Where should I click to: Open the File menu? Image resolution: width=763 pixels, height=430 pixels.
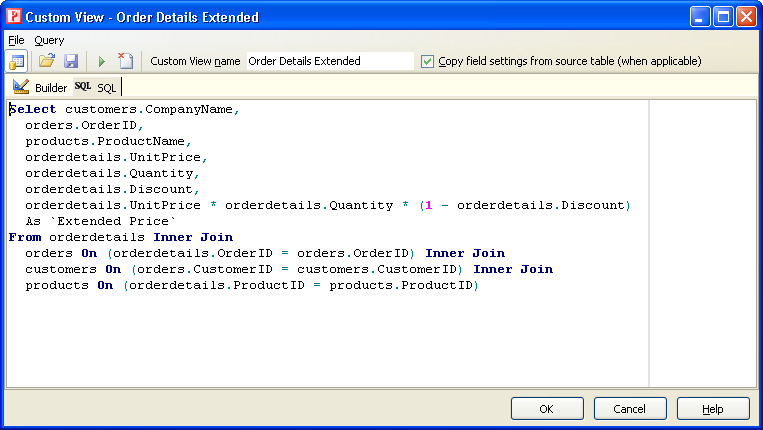pyautogui.click(x=16, y=40)
